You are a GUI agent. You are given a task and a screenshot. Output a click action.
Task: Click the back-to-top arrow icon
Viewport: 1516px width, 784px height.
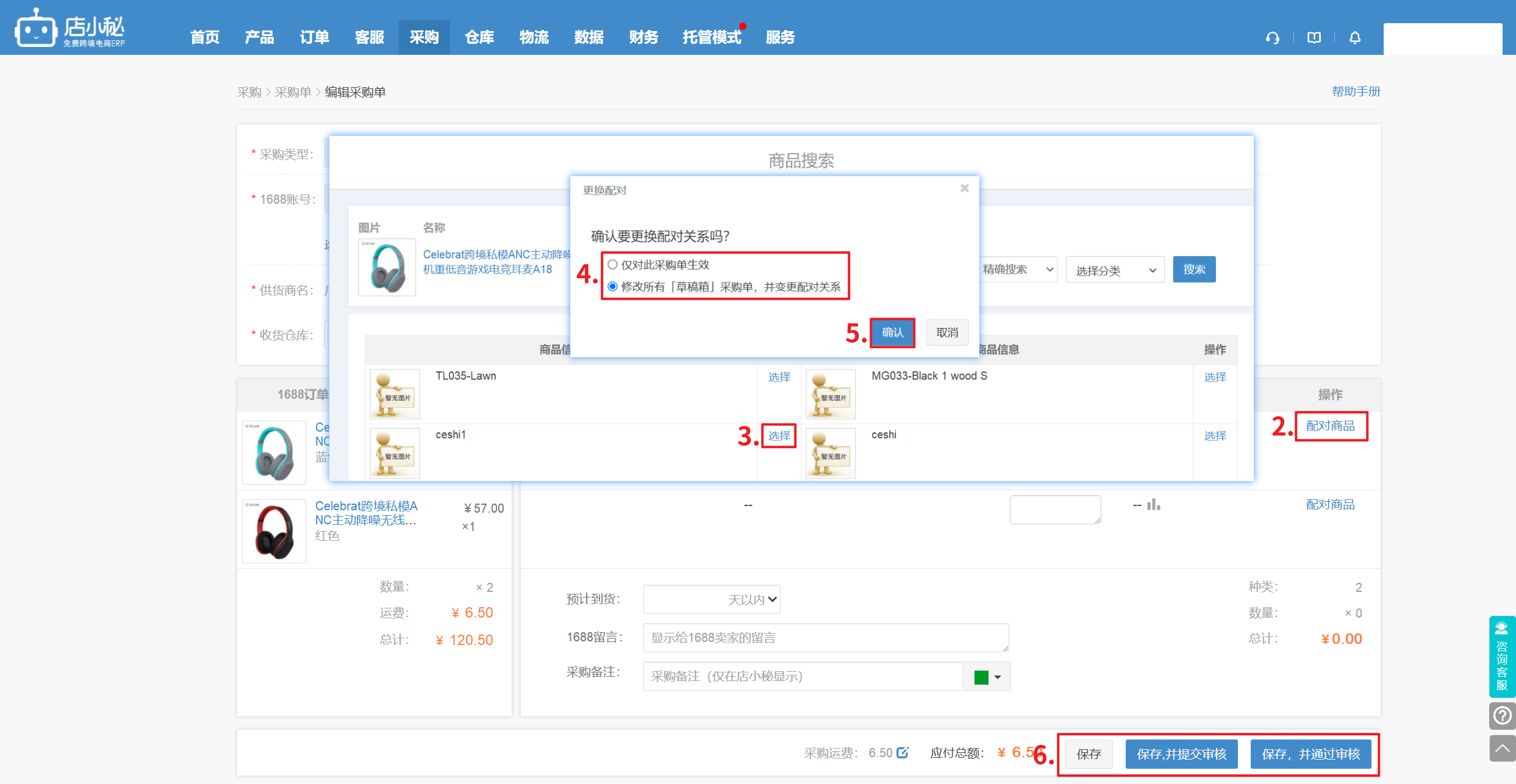pyautogui.click(x=1502, y=748)
